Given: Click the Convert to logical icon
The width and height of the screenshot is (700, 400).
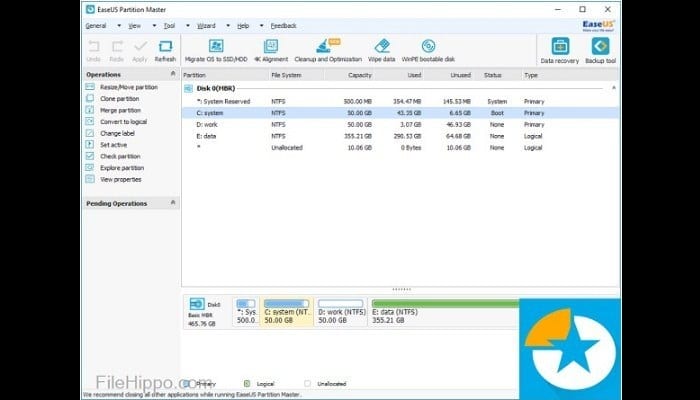Looking at the screenshot, I should tap(90, 122).
